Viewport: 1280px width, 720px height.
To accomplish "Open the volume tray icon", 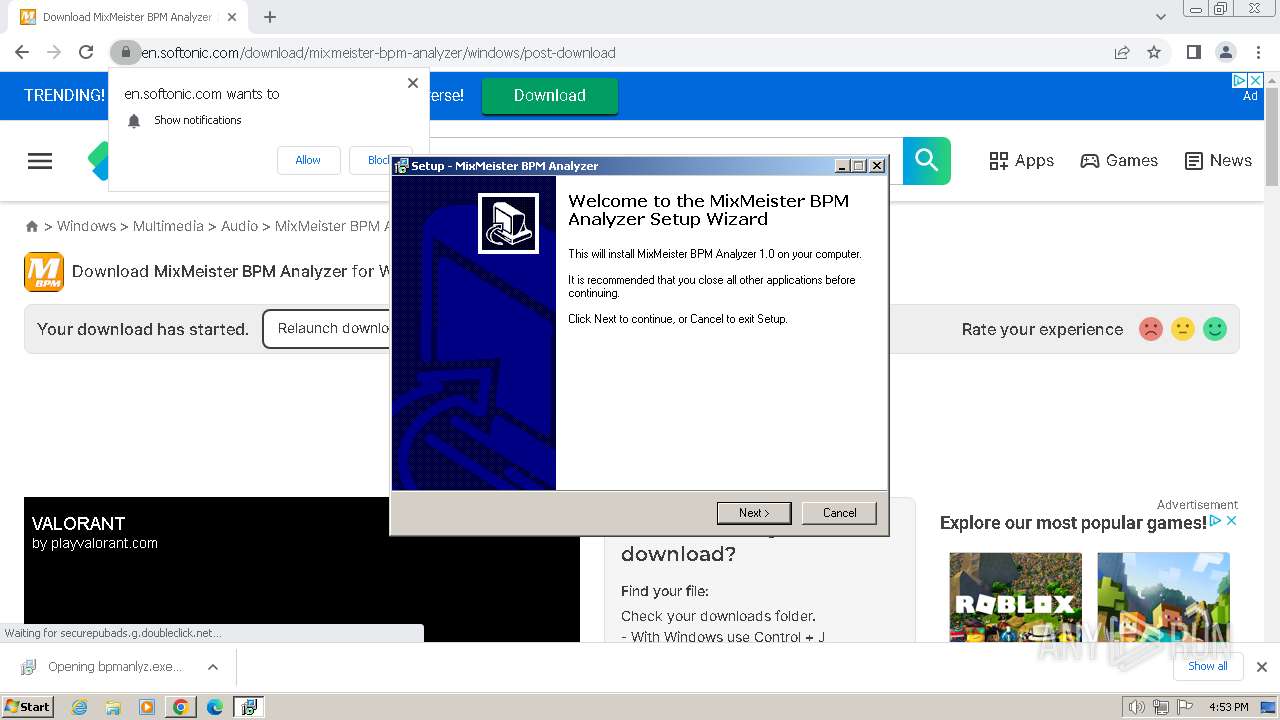I will (x=1136, y=707).
